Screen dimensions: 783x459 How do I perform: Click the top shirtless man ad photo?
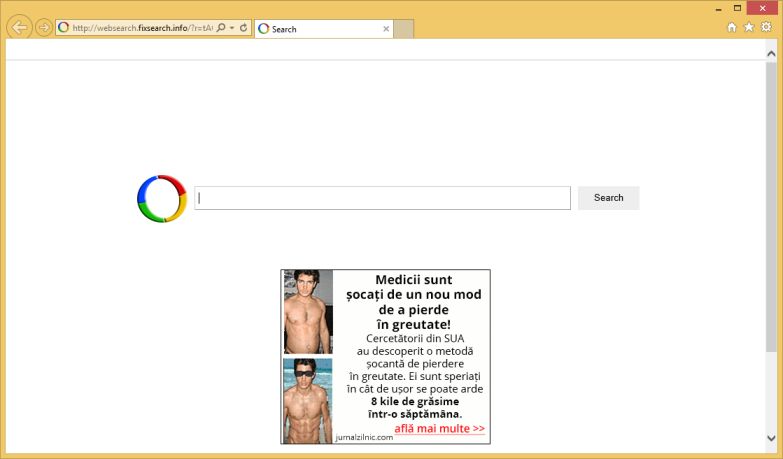tap(308, 312)
